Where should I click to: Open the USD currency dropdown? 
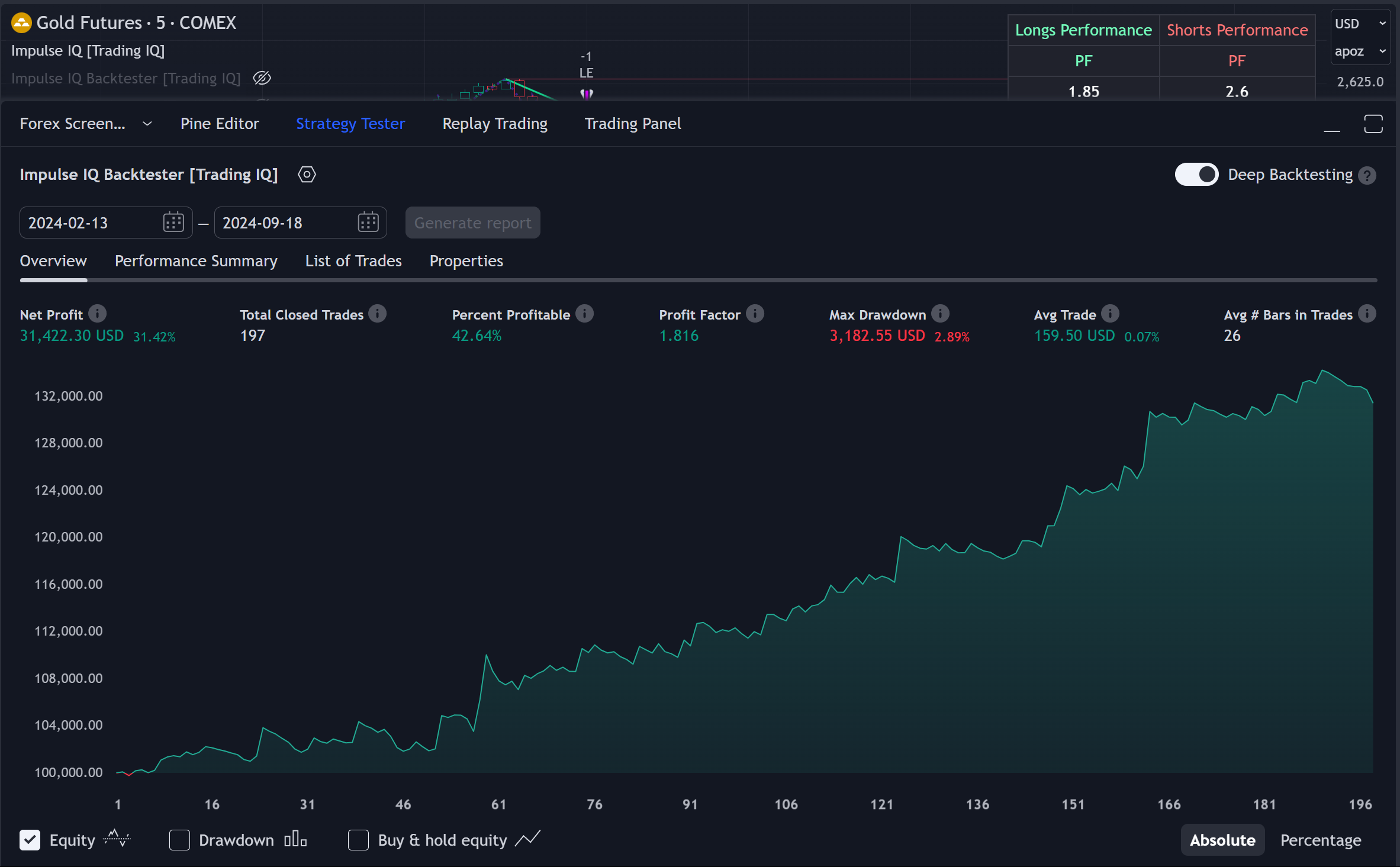pyautogui.click(x=1360, y=24)
